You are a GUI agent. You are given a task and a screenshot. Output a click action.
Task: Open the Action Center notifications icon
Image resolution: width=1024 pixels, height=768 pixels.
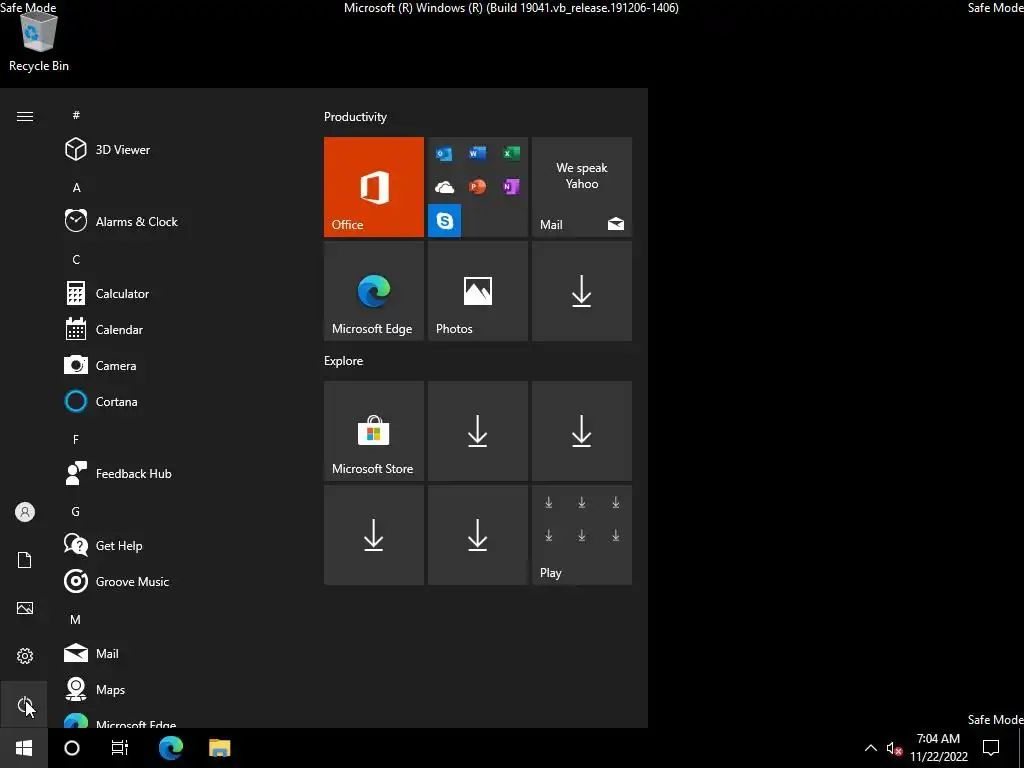[991, 748]
